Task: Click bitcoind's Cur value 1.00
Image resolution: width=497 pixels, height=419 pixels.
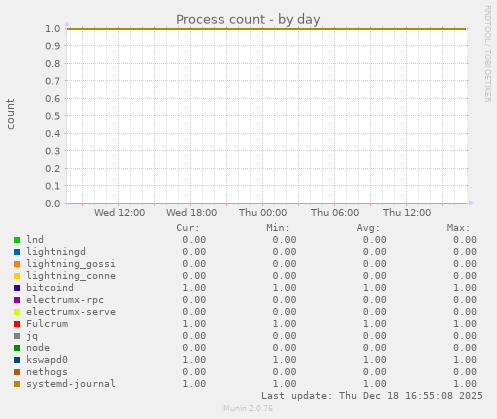Action: 194,288
